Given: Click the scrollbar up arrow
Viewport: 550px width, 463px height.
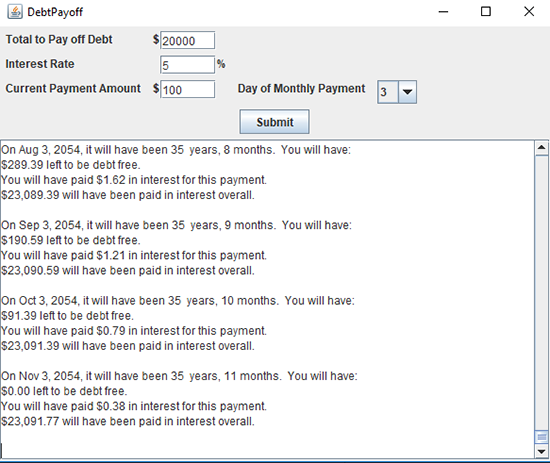Looking at the screenshot, I should tap(542, 148).
